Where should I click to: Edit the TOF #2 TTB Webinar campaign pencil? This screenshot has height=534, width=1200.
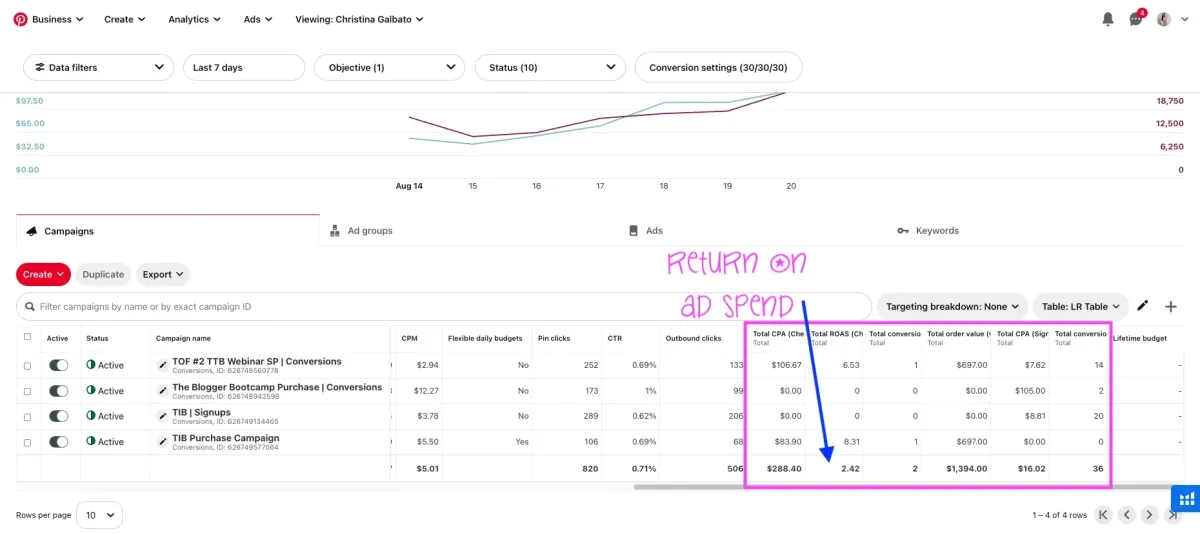pyautogui.click(x=163, y=365)
